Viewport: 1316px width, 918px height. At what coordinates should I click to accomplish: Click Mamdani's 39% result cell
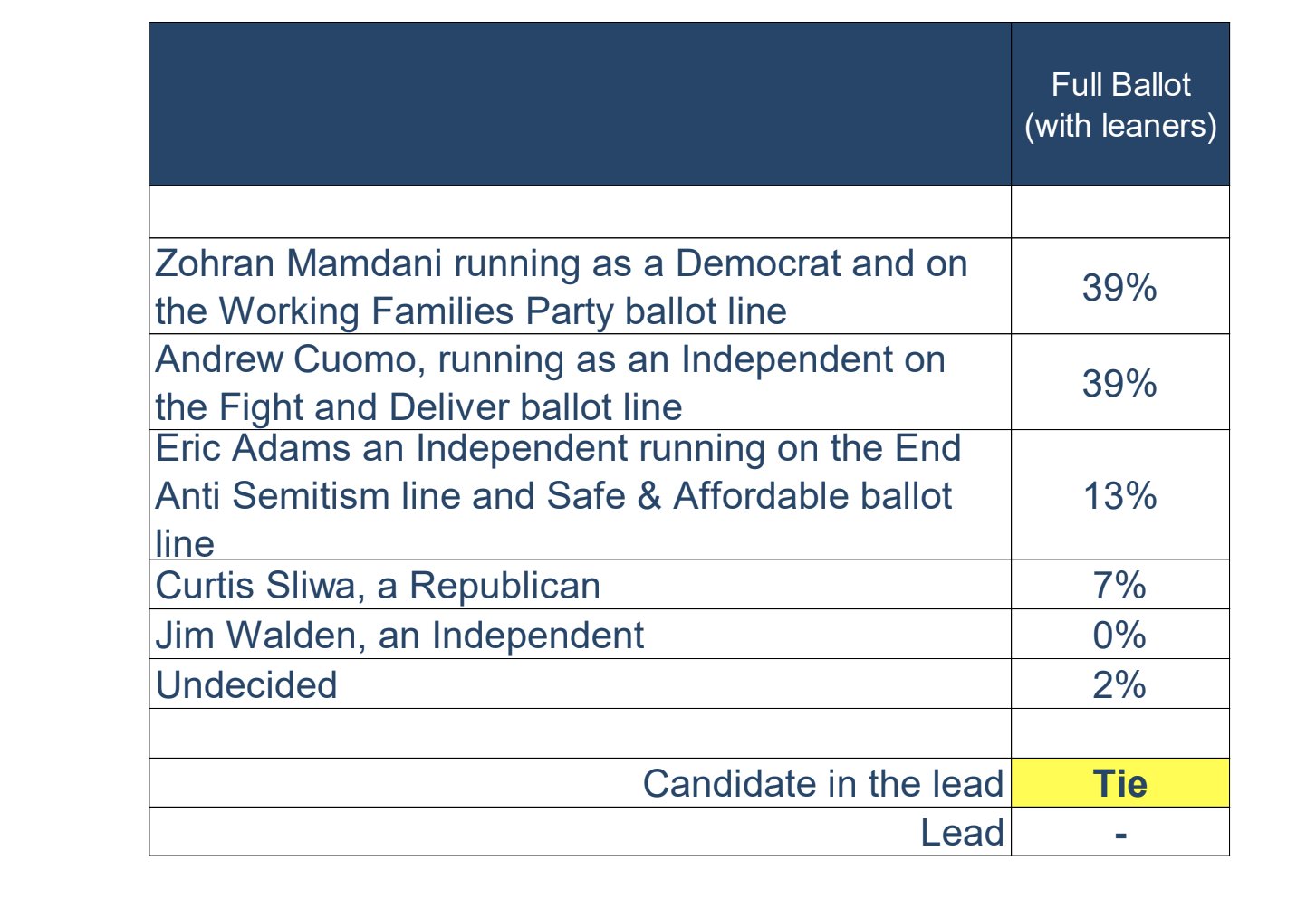tap(1120, 286)
